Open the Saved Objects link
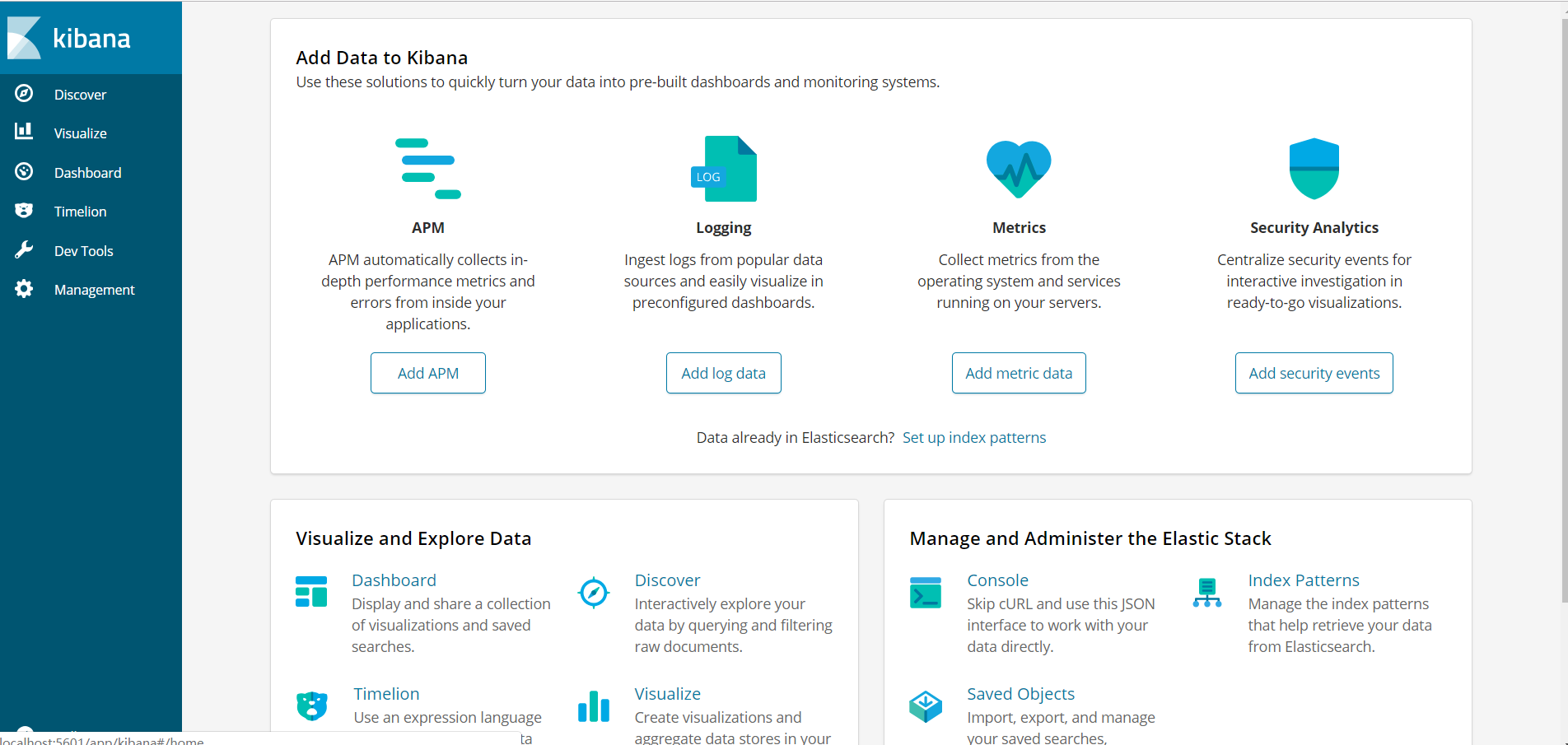Viewport: 1568px width, 745px height. (x=1020, y=694)
